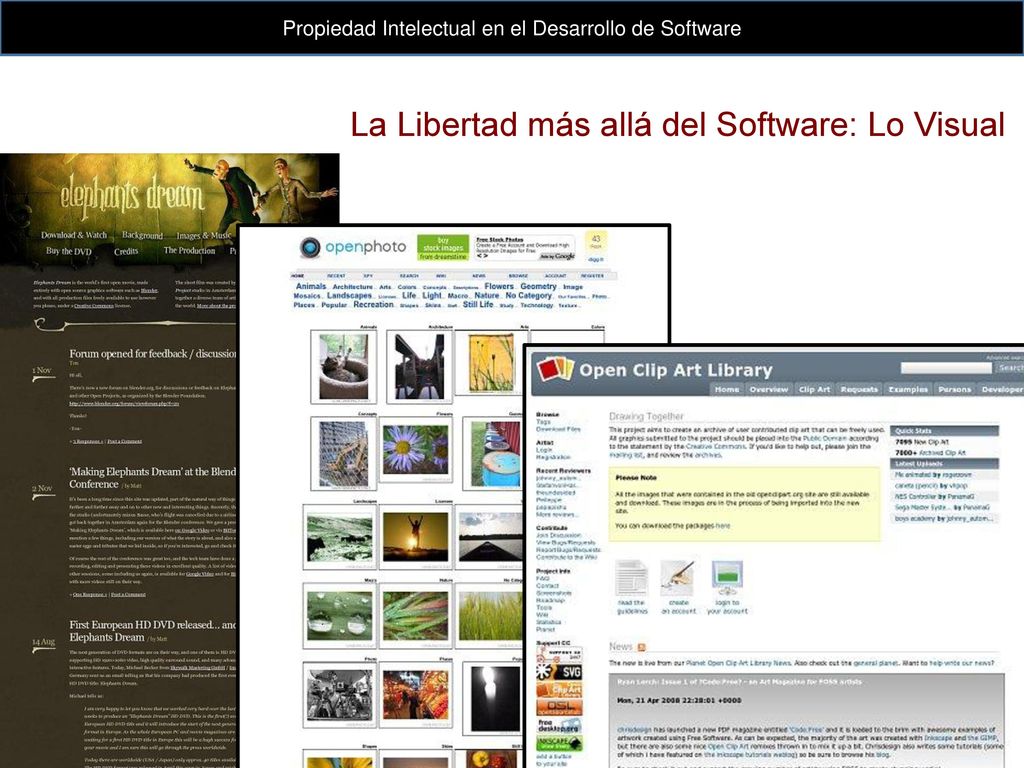Click the SVG badge in Clip Art sidebar
The width and height of the screenshot is (1024, 768).
coord(559,672)
